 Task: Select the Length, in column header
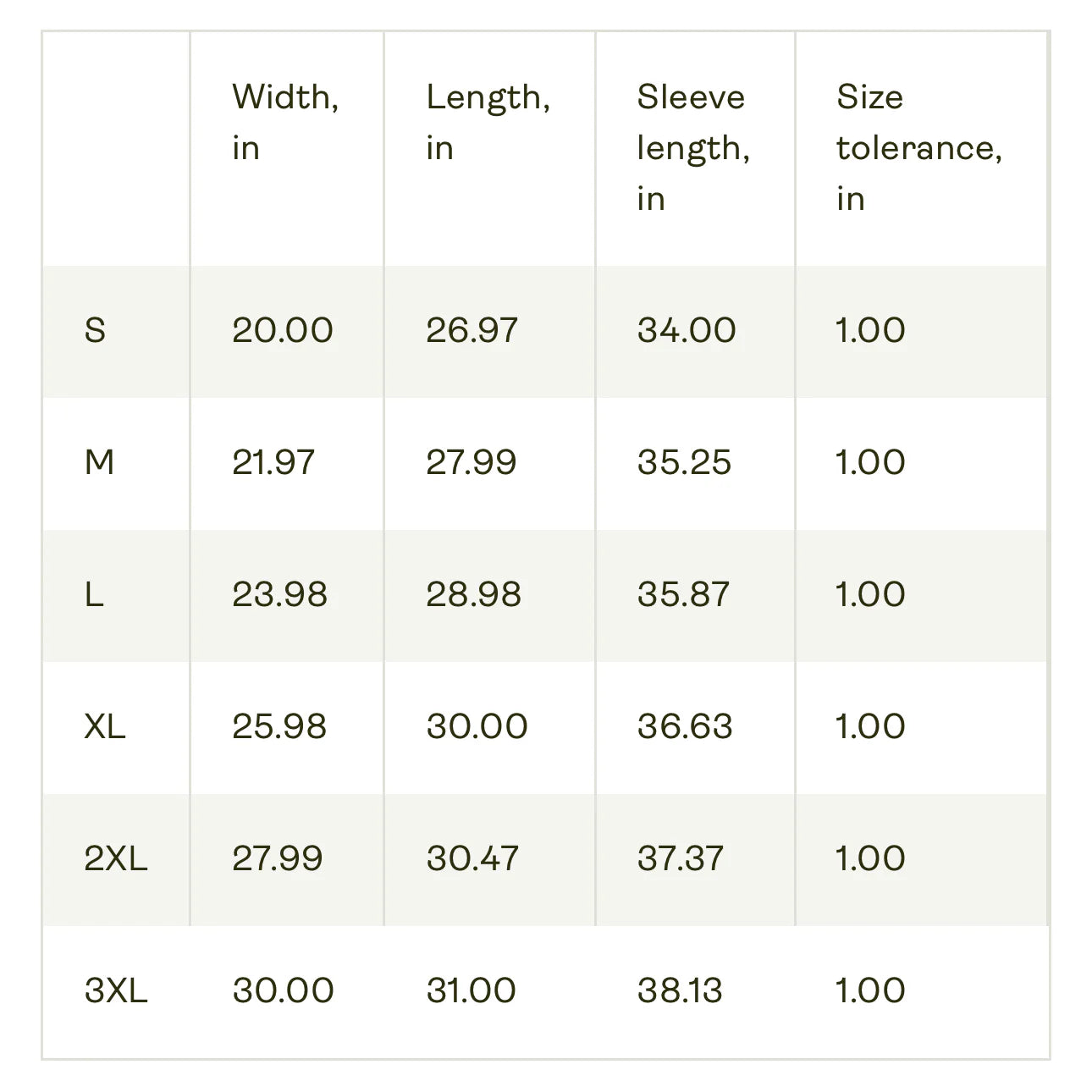click(x=488, y=123)
